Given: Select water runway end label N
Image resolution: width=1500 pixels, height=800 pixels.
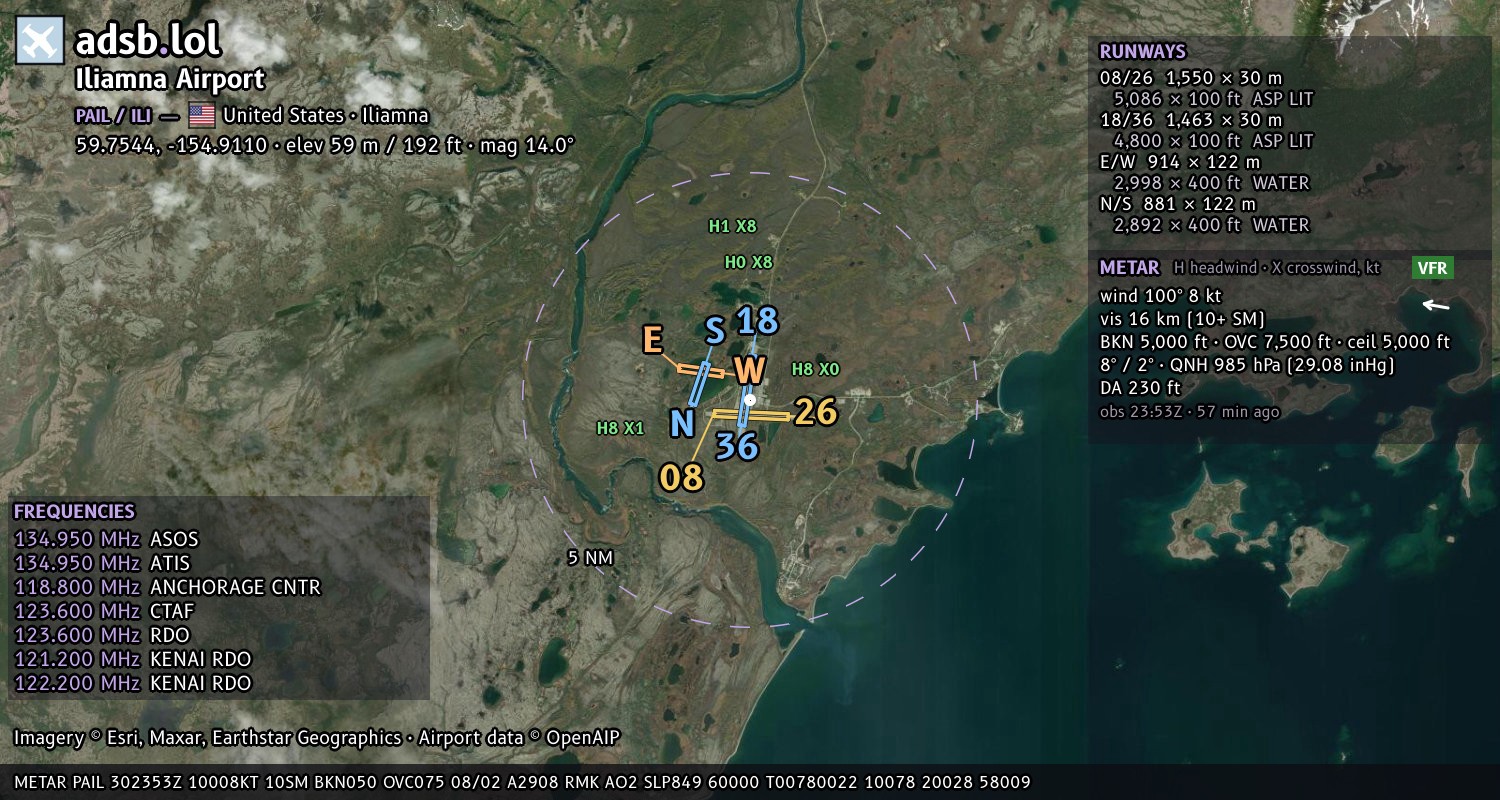Looking at the screenshot, I should point(682,424).
